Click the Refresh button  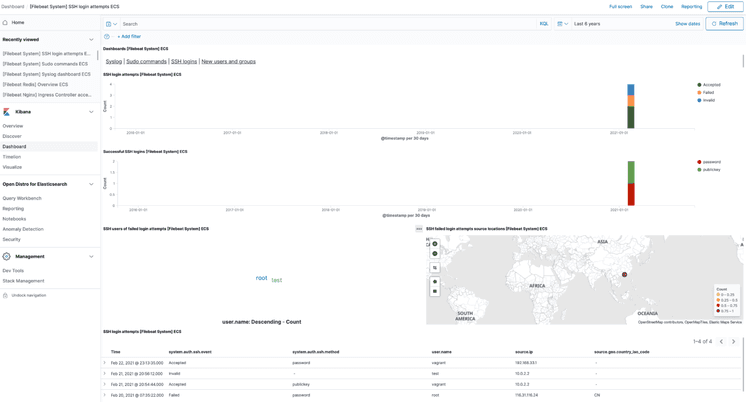click(x=724, y=24)
